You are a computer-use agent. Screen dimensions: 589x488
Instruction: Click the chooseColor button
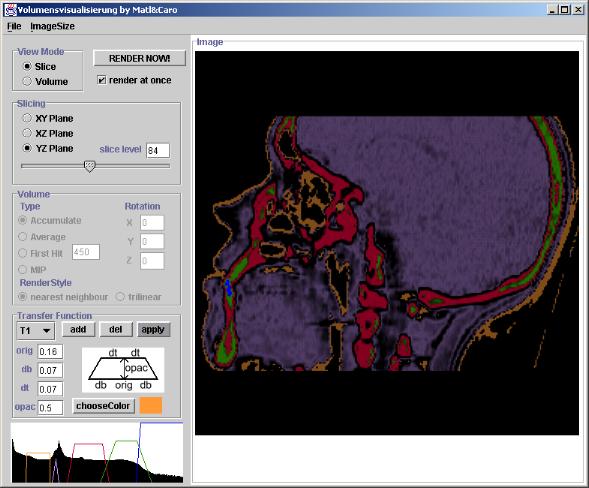coord(103,406)
